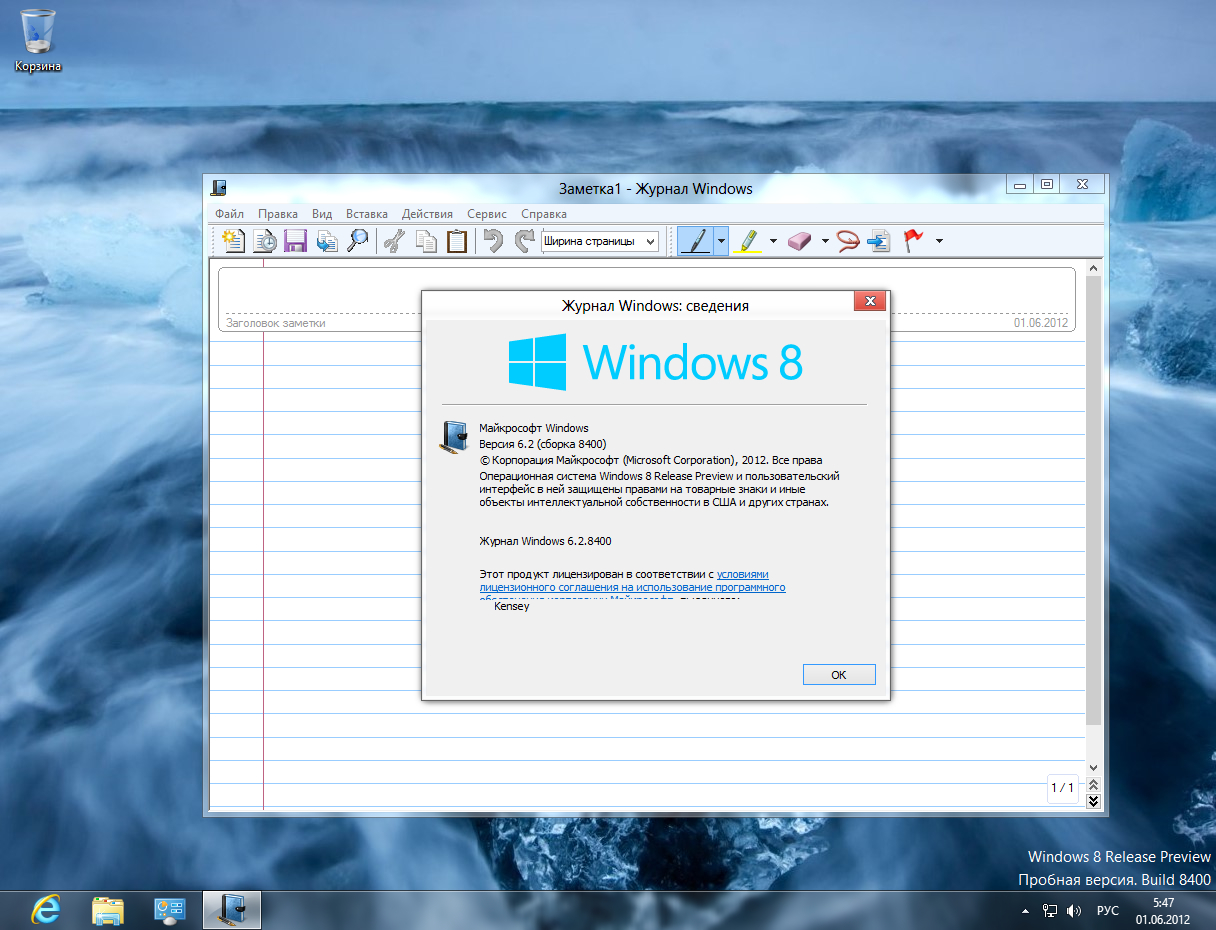The image size is (1216, 930).
Task: Click the text Журнал Windows 6.2.8400
Action: [545, 541]
